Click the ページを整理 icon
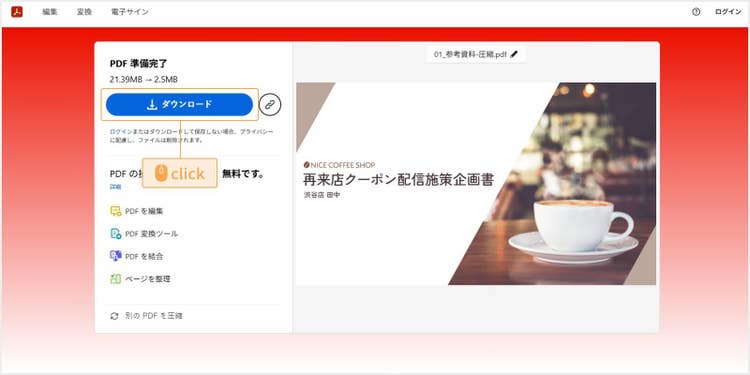 point(116,279)
